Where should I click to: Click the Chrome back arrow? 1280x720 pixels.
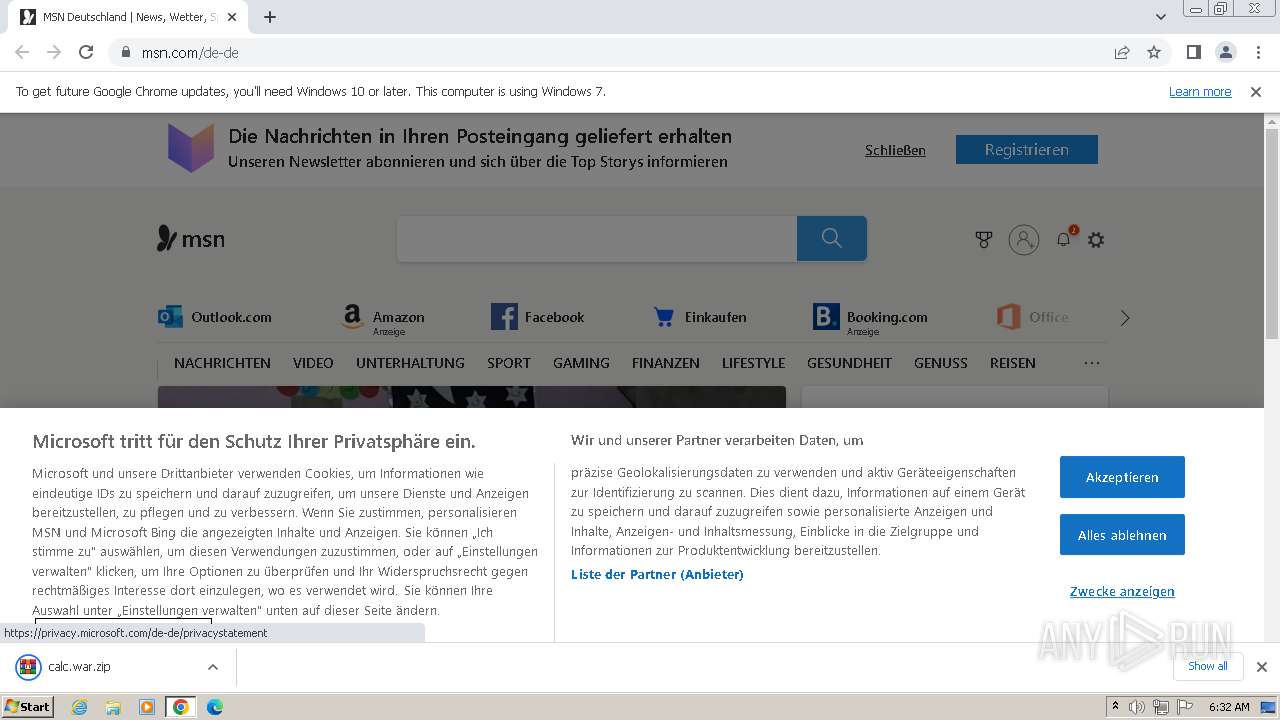[22, 52]
